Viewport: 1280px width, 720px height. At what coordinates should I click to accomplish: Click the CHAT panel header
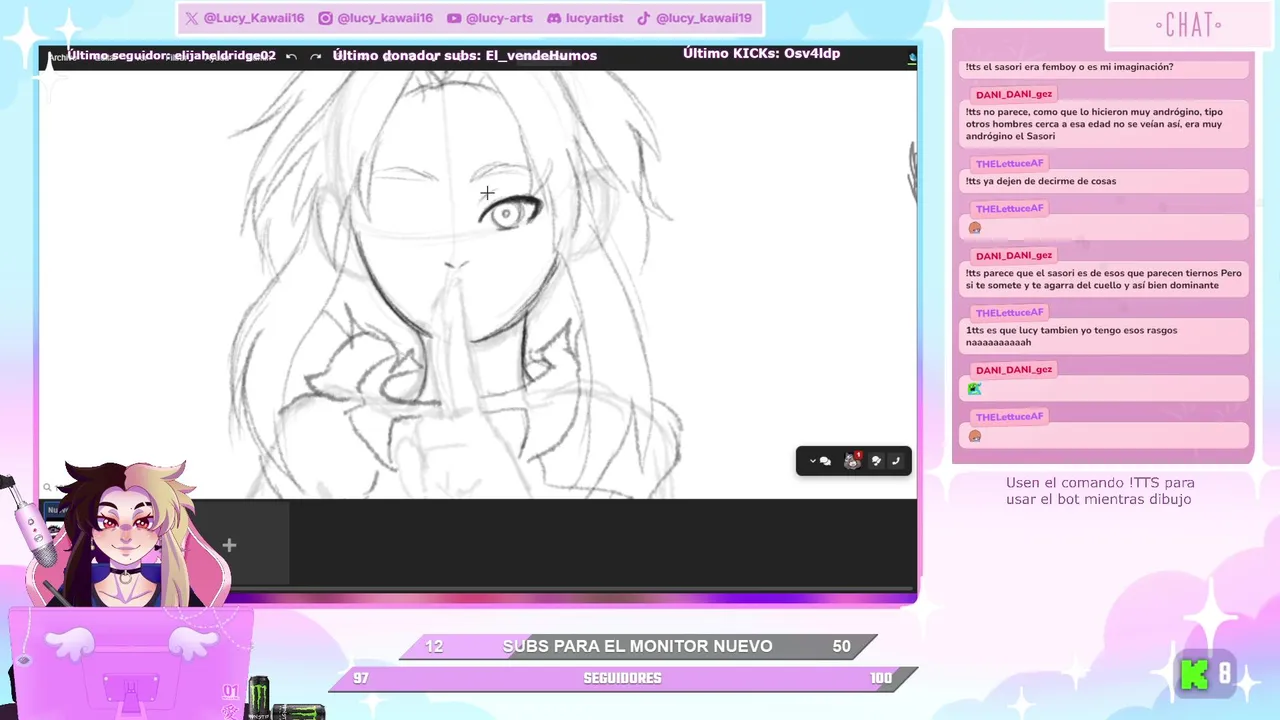[1188, 25]
